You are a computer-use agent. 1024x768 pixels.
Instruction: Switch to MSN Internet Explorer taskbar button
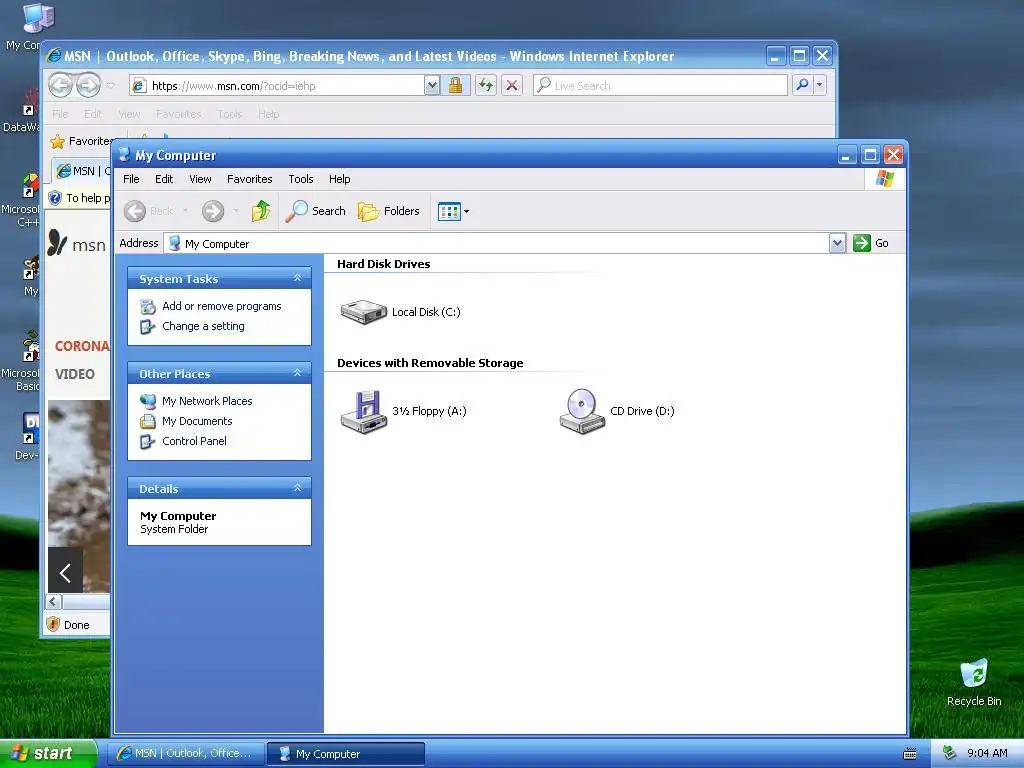tap(185, 754)
